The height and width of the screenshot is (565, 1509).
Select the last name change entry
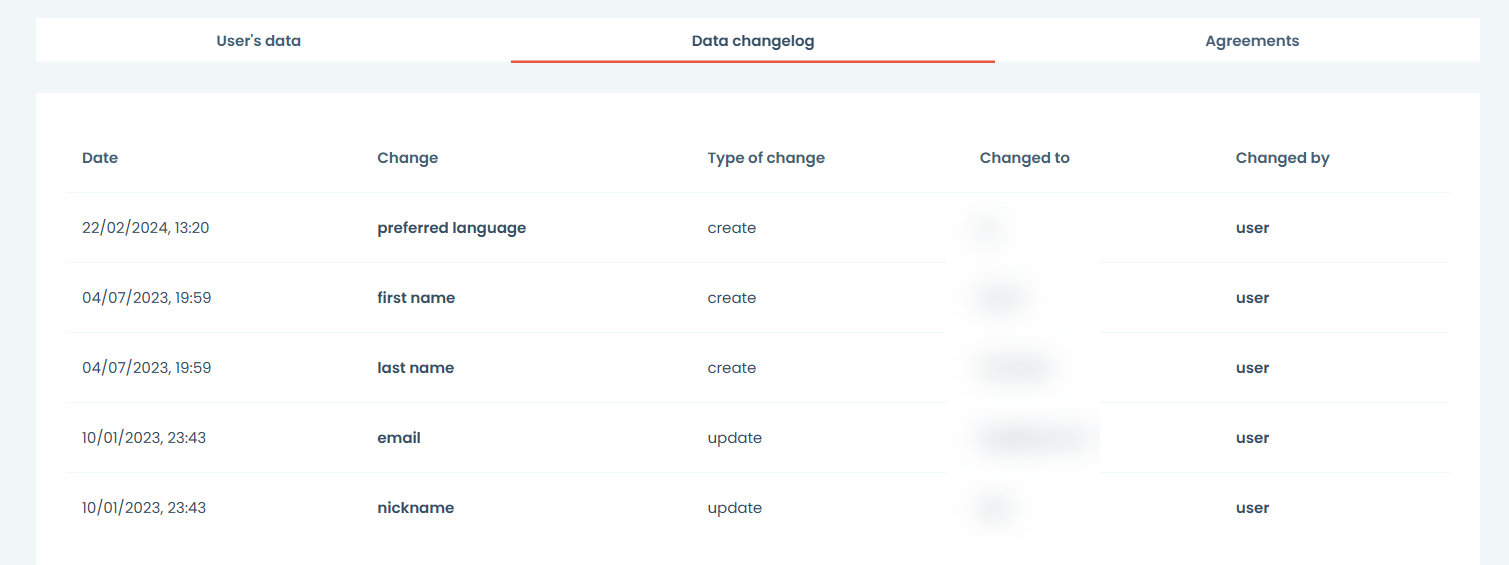[x=415, y=368]
